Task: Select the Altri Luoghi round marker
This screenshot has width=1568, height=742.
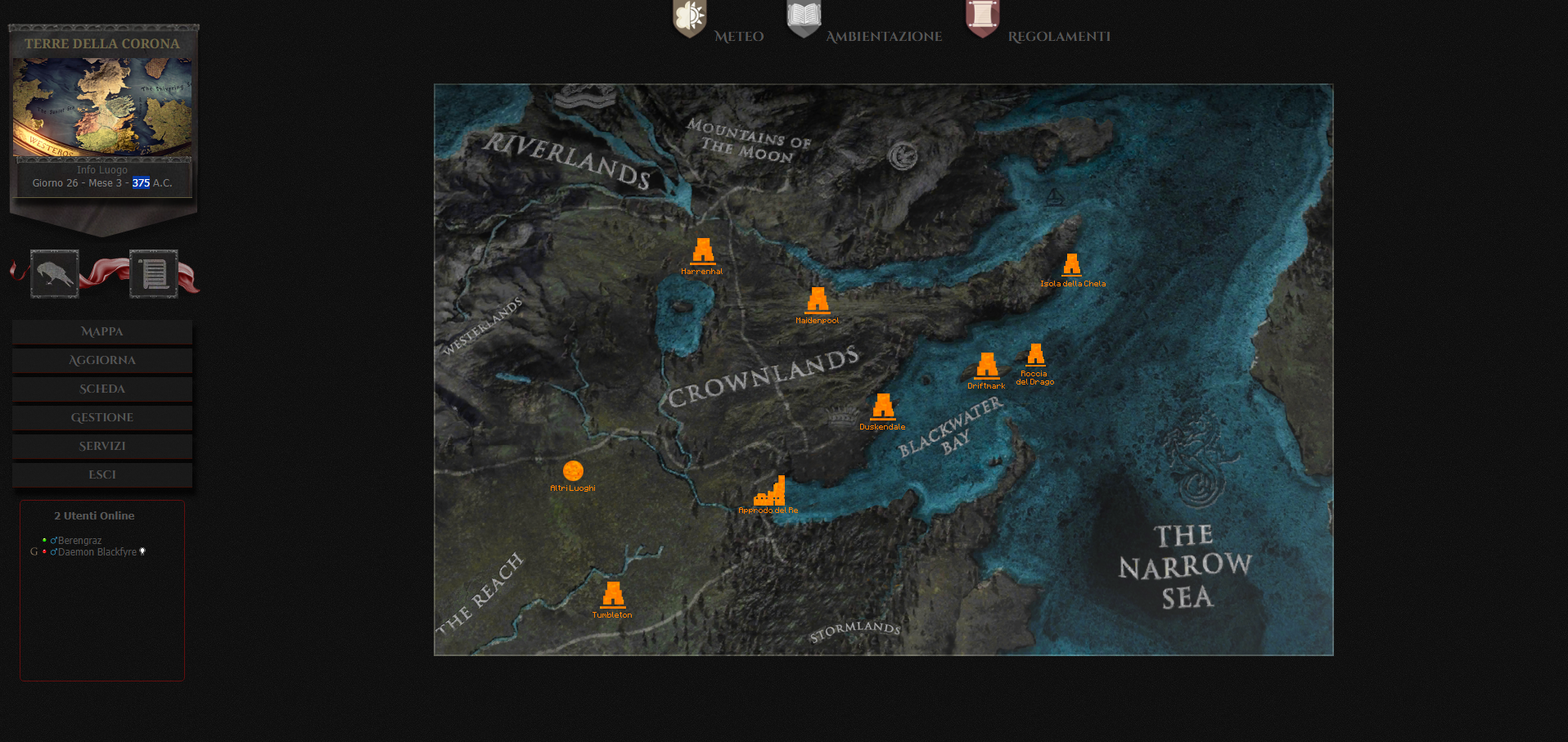Action: tap(573, 470)
